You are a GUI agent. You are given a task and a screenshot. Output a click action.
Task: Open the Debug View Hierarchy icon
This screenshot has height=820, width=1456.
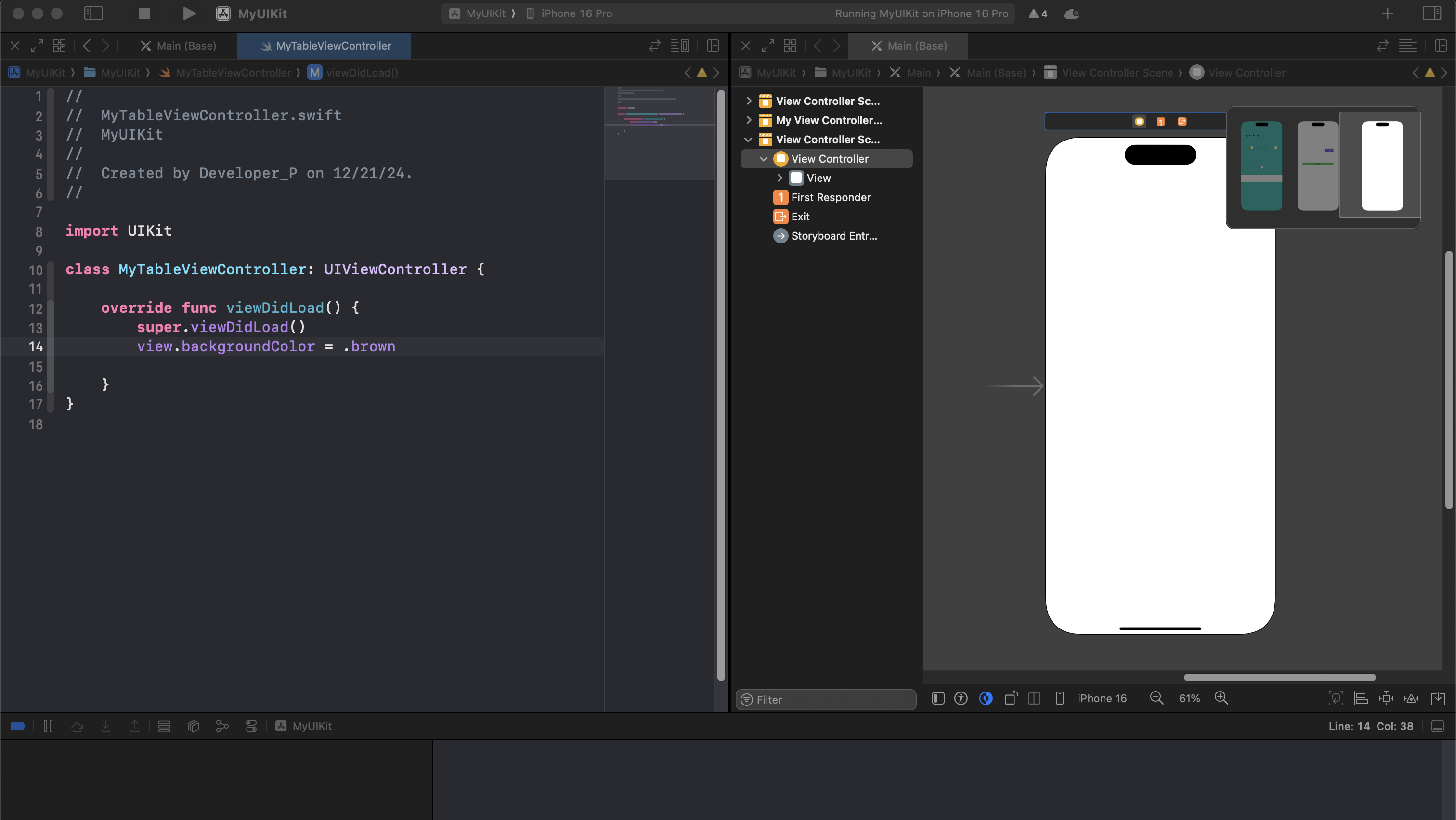(x=193, y=726)
